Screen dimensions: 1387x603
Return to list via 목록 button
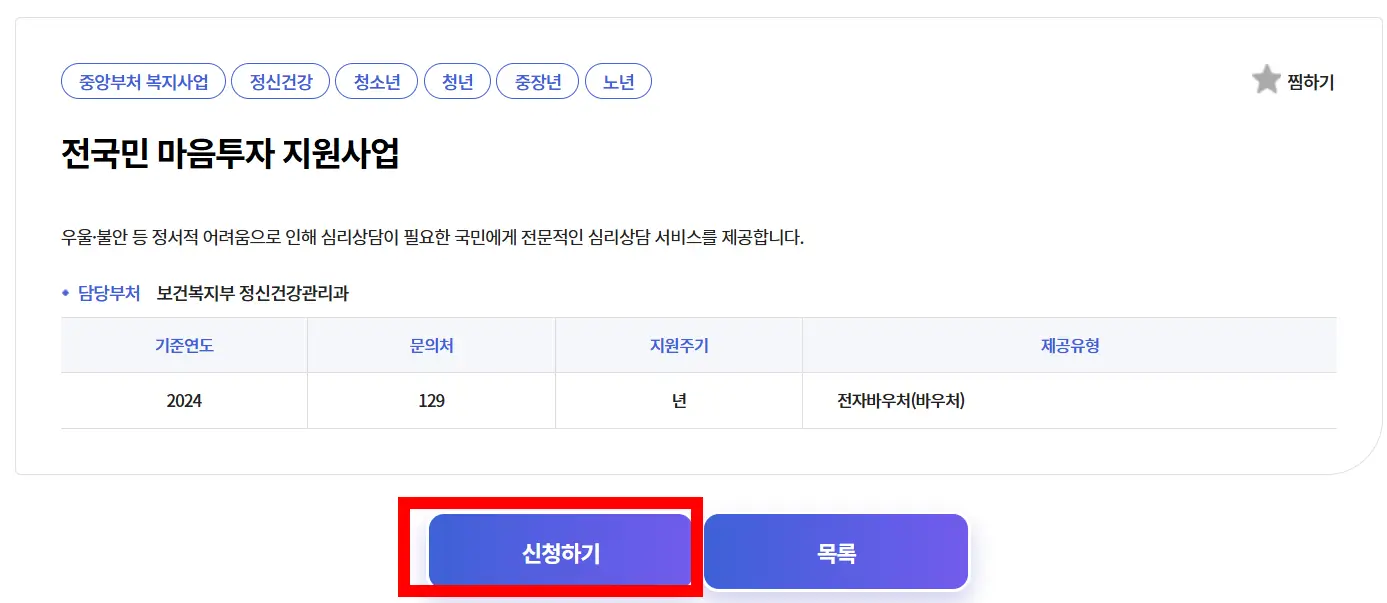click(x=836, y=550)
